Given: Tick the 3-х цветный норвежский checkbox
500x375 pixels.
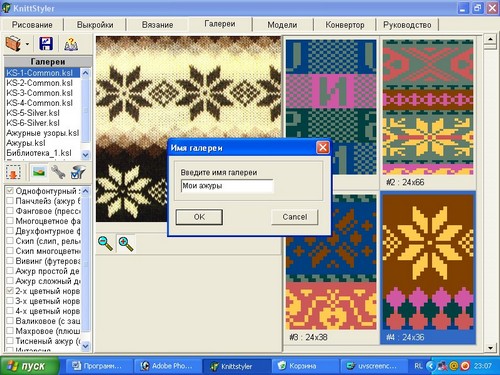Looking at the screenshot, I should pyautogui.click(x=10, y=301).
